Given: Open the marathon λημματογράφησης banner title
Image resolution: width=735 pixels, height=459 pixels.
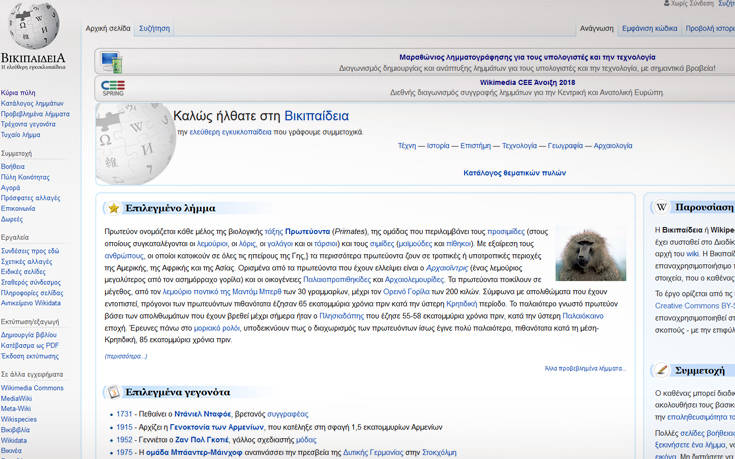Looking at the screenshot, I should [527, 57].
